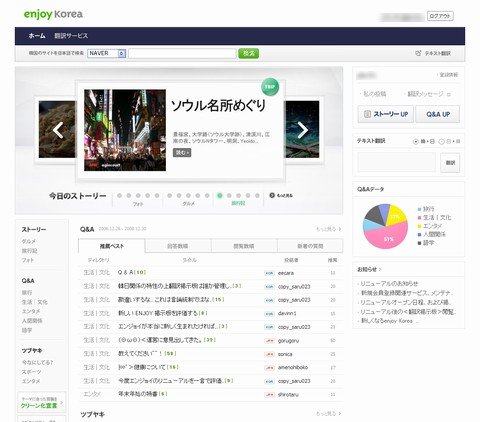This screenshot has height=422, width=480.
Task: Advance carousel with right arrow
Action: 303,130
